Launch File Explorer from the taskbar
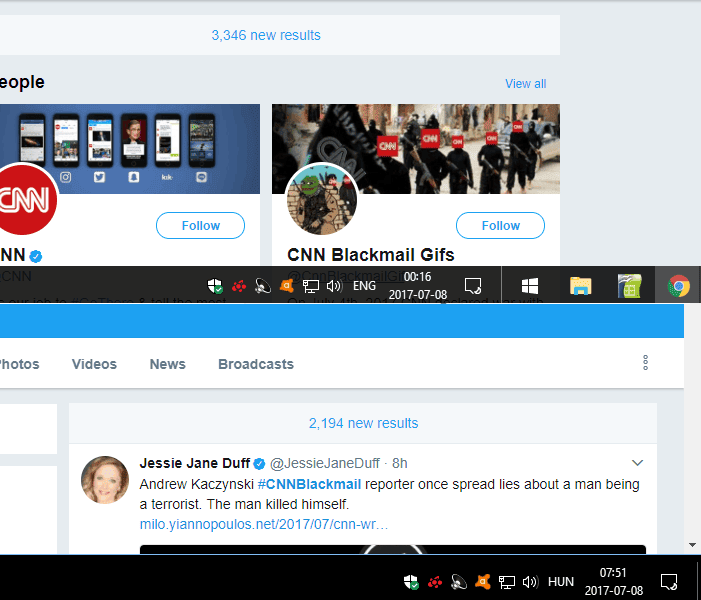This screenshot has width=701, height=600. 581,286
